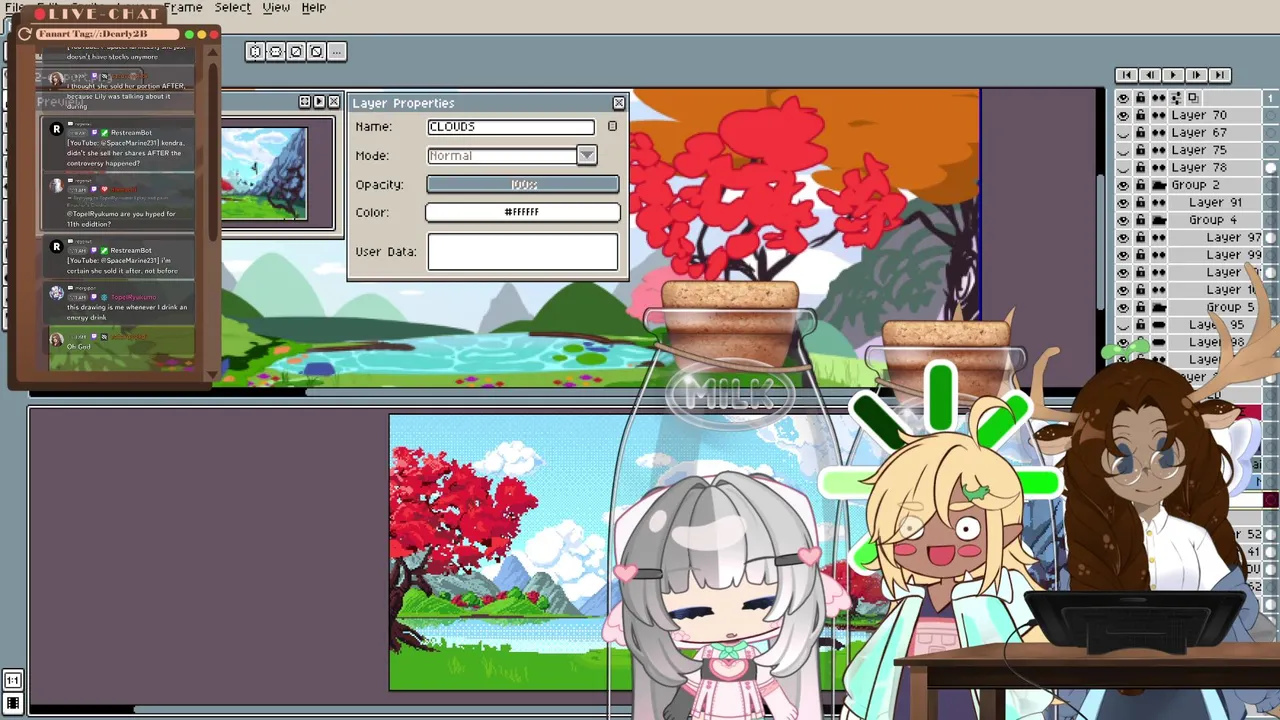The height and width of the screenshot is (720, 1280).
Task: Click the timeline header lock icon
Action: tap(1140, 97)
